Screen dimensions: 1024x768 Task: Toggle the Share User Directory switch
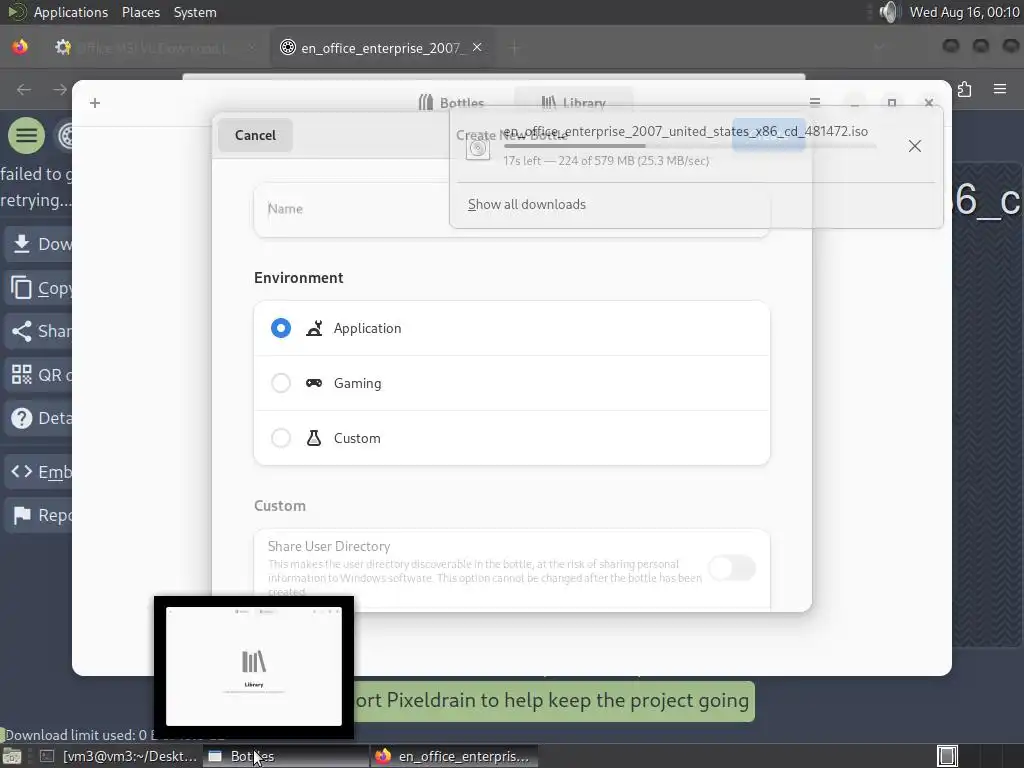click(x=732, y=568)
